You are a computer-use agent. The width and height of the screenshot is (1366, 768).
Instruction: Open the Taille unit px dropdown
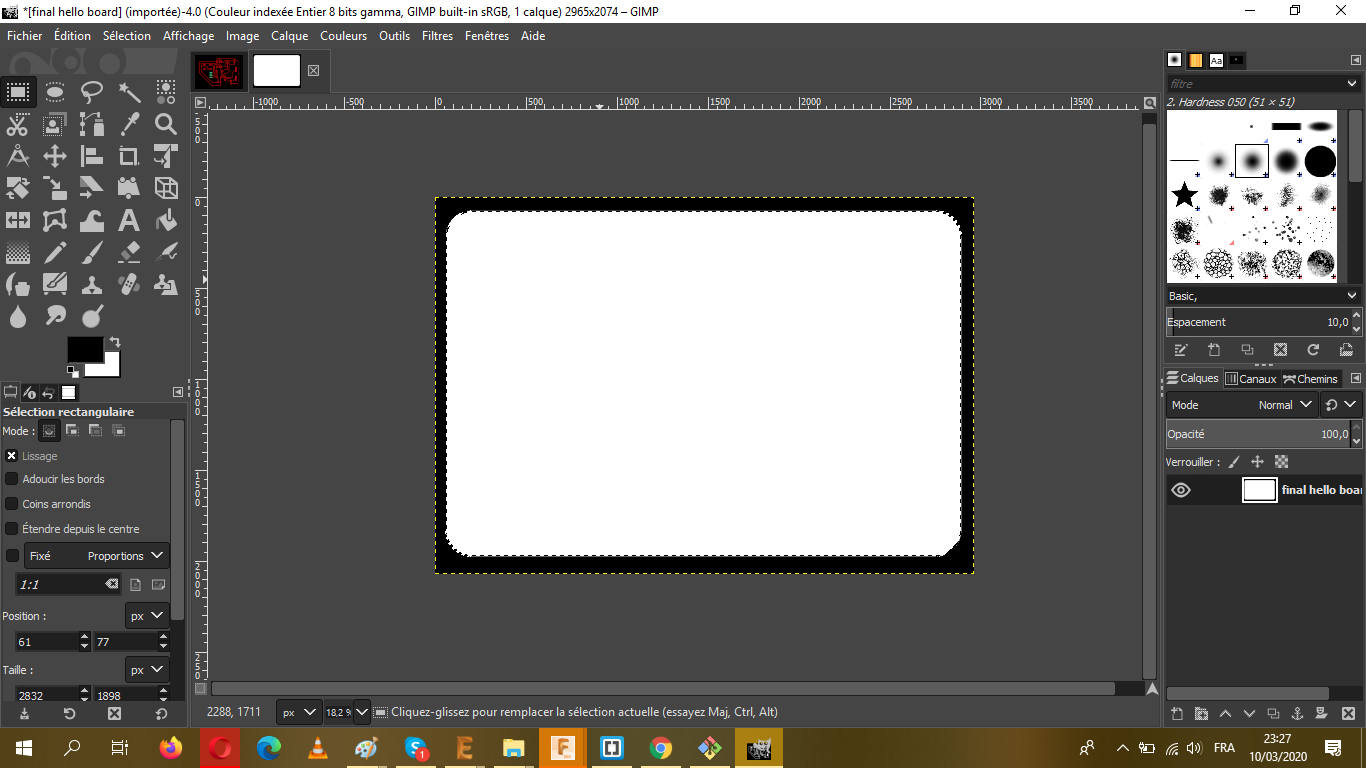tap(146, 670)
